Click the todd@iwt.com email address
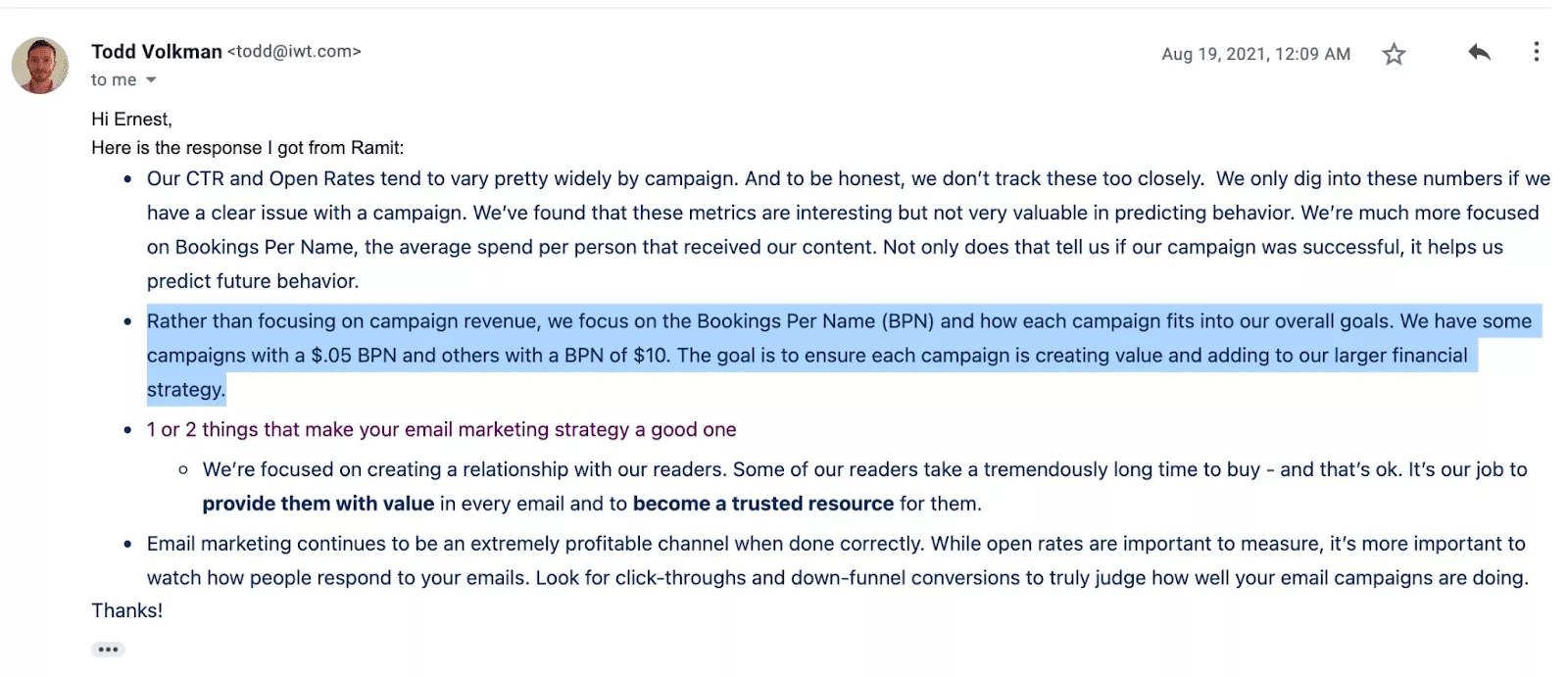The width and height of the screenshot is (1568, 677). [294, 52]
